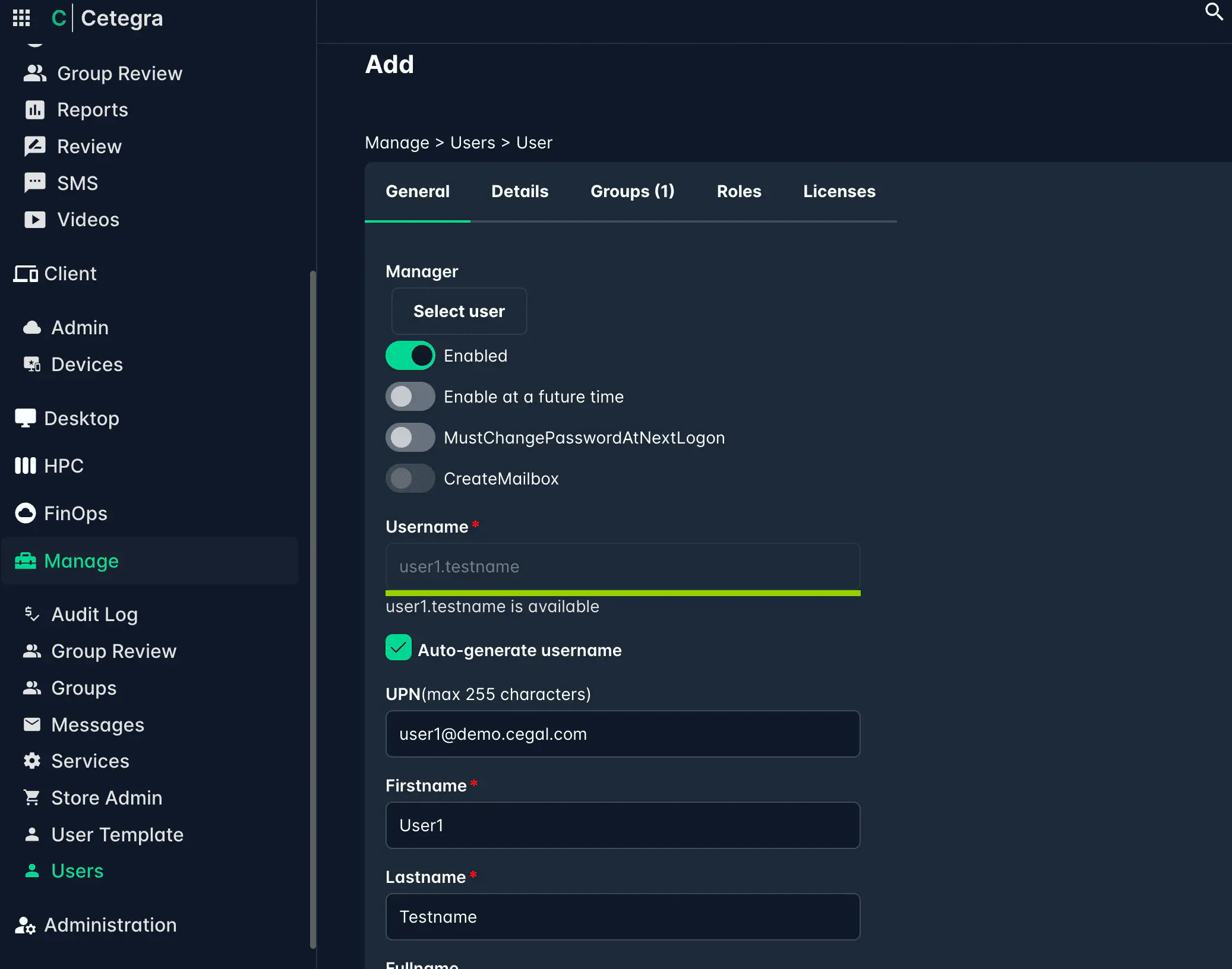
Task: Open the Groups (1) tab
Action: pyautogui.click(x=632, y=191)
